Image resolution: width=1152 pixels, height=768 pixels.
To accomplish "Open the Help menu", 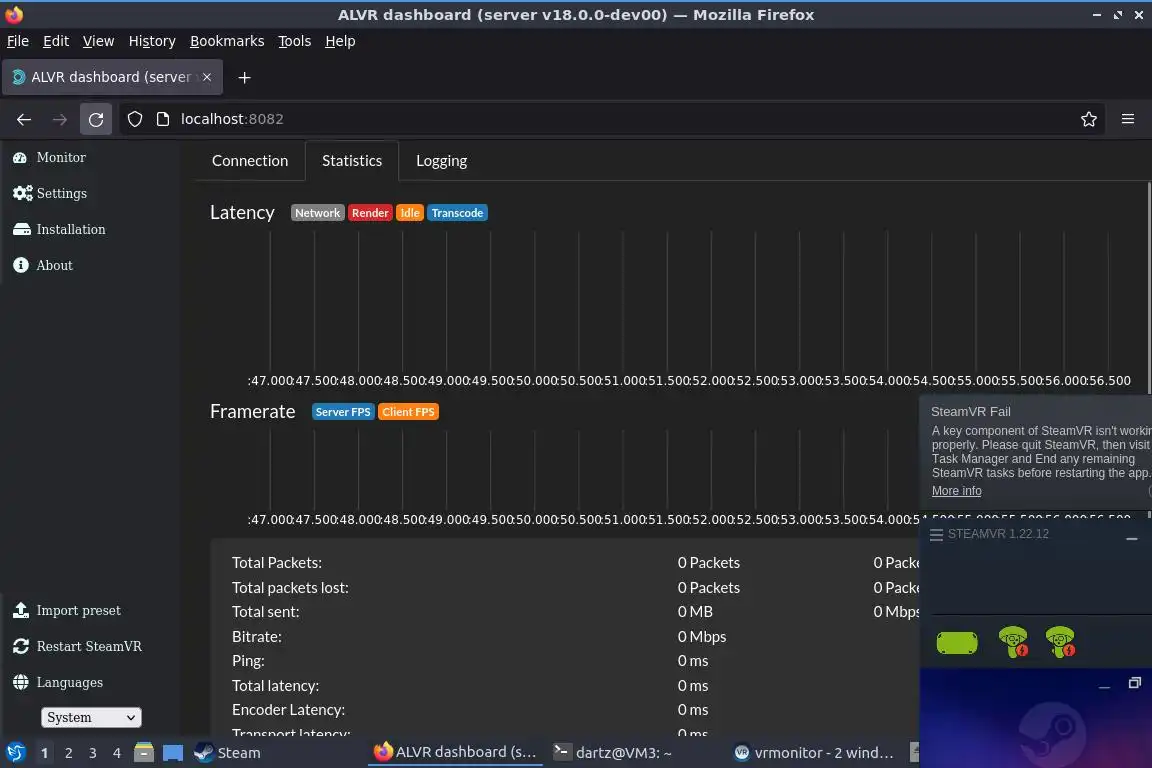I will coord(340,41).
